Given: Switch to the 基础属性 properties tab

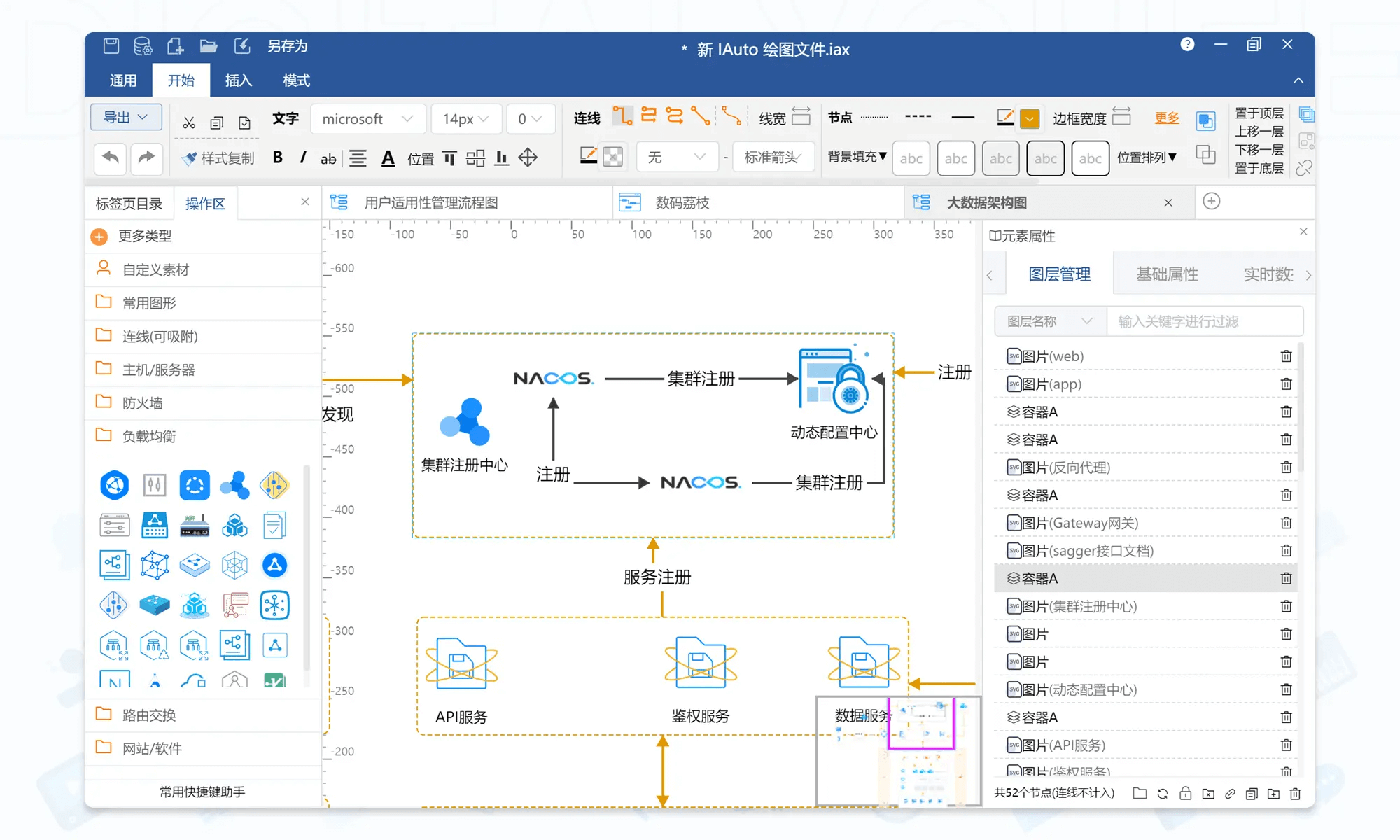Looking at the screenshot, I should 1167,274.
